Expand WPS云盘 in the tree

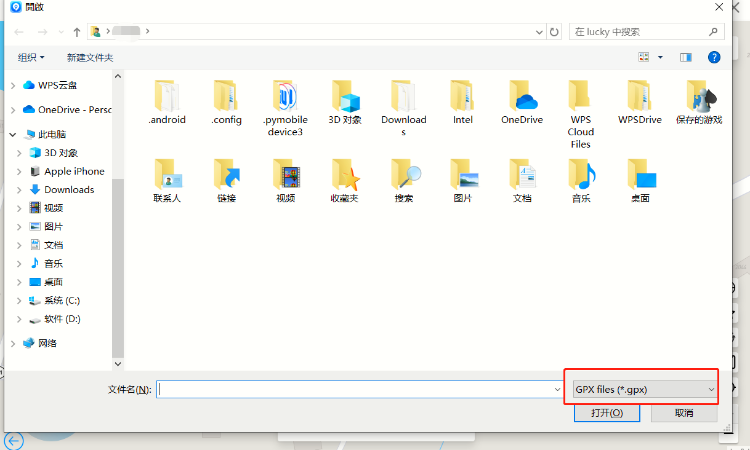[13, 86]
